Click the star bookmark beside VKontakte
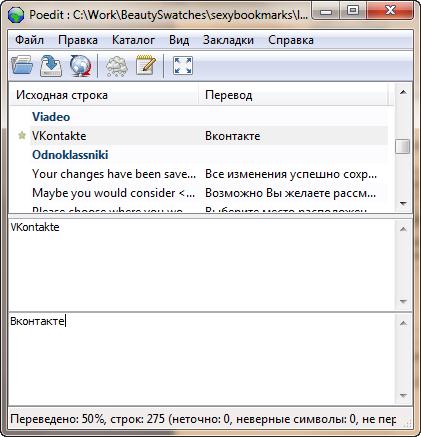The image size is (421, 437). click(22, 135)
